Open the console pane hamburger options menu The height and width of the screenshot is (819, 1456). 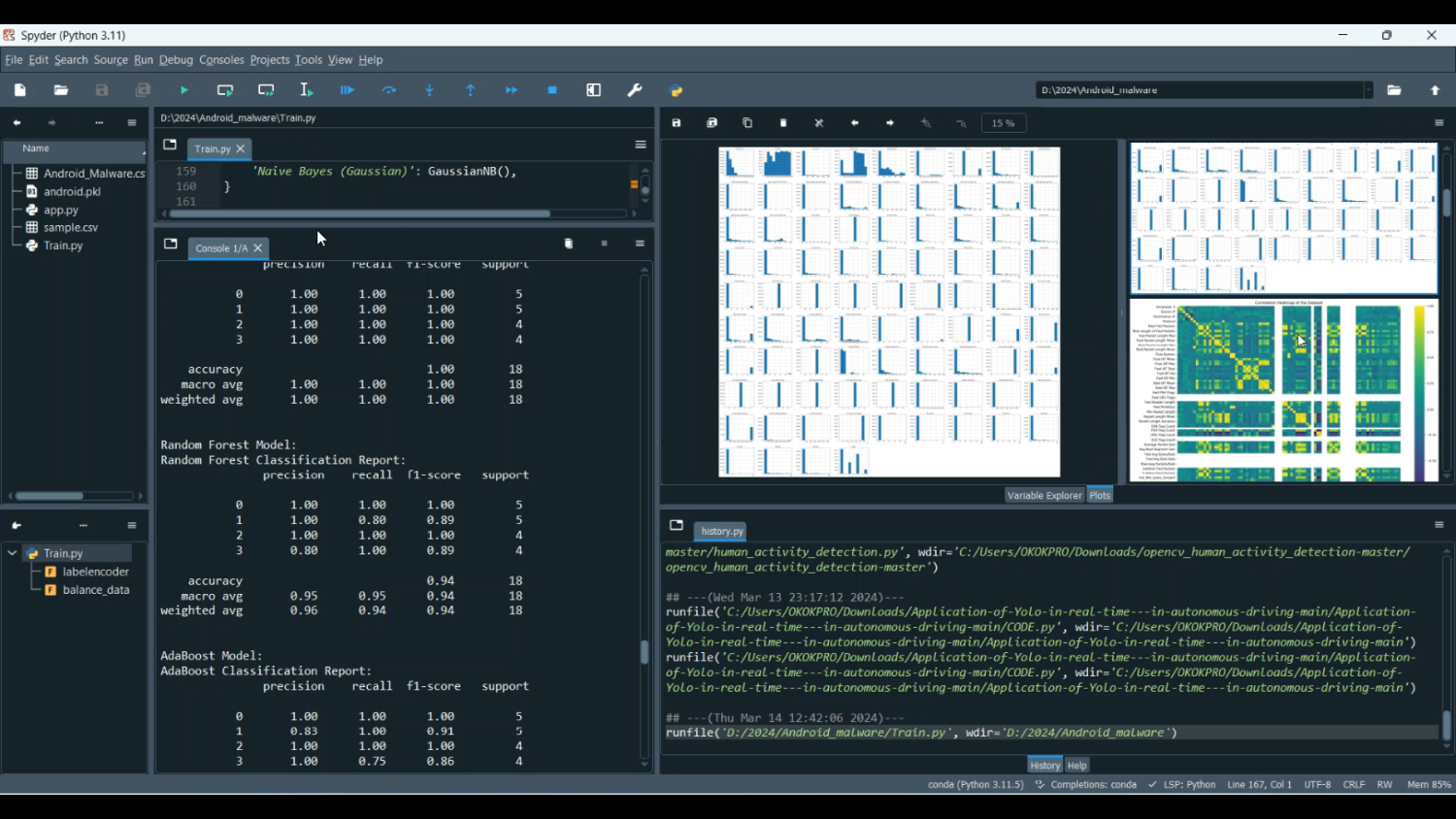point(640,244)
